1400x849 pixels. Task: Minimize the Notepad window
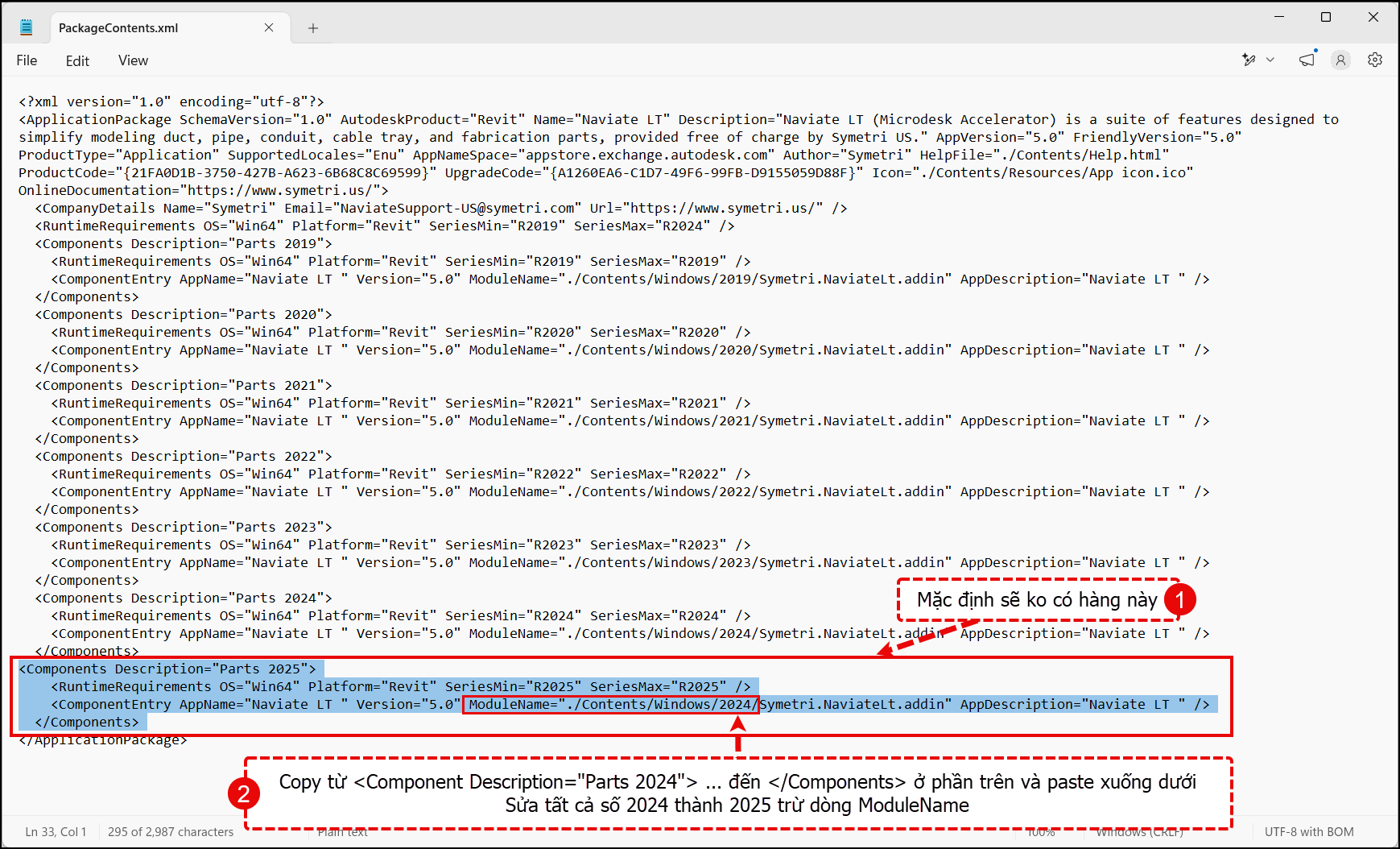point(1279,17)
